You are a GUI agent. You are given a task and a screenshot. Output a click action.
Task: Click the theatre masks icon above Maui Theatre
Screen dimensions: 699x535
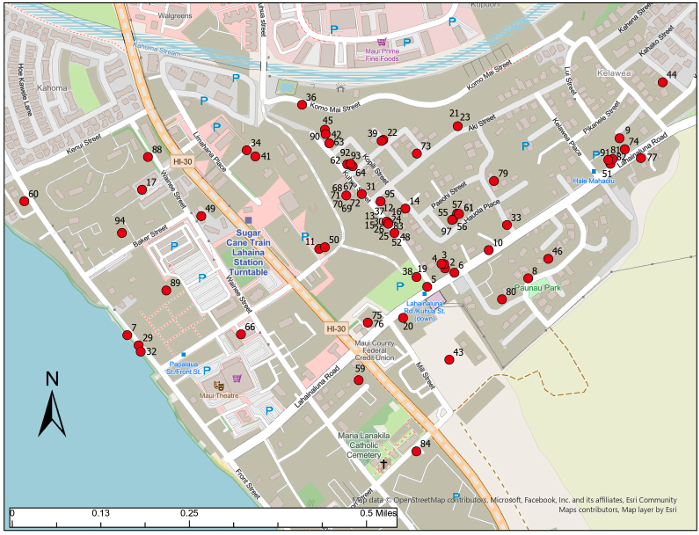pos(218,385)
